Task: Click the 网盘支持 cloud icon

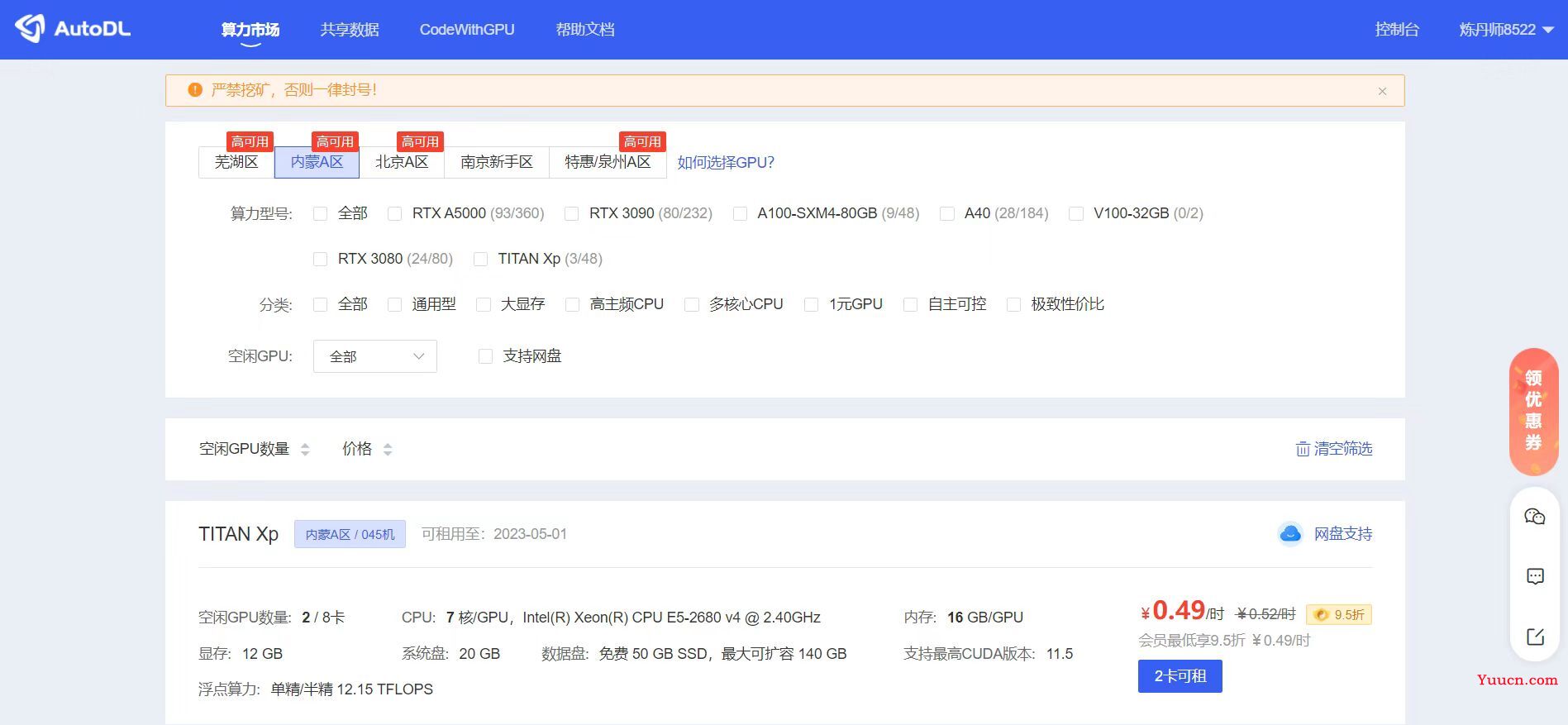Action: tap(1290, 534)
